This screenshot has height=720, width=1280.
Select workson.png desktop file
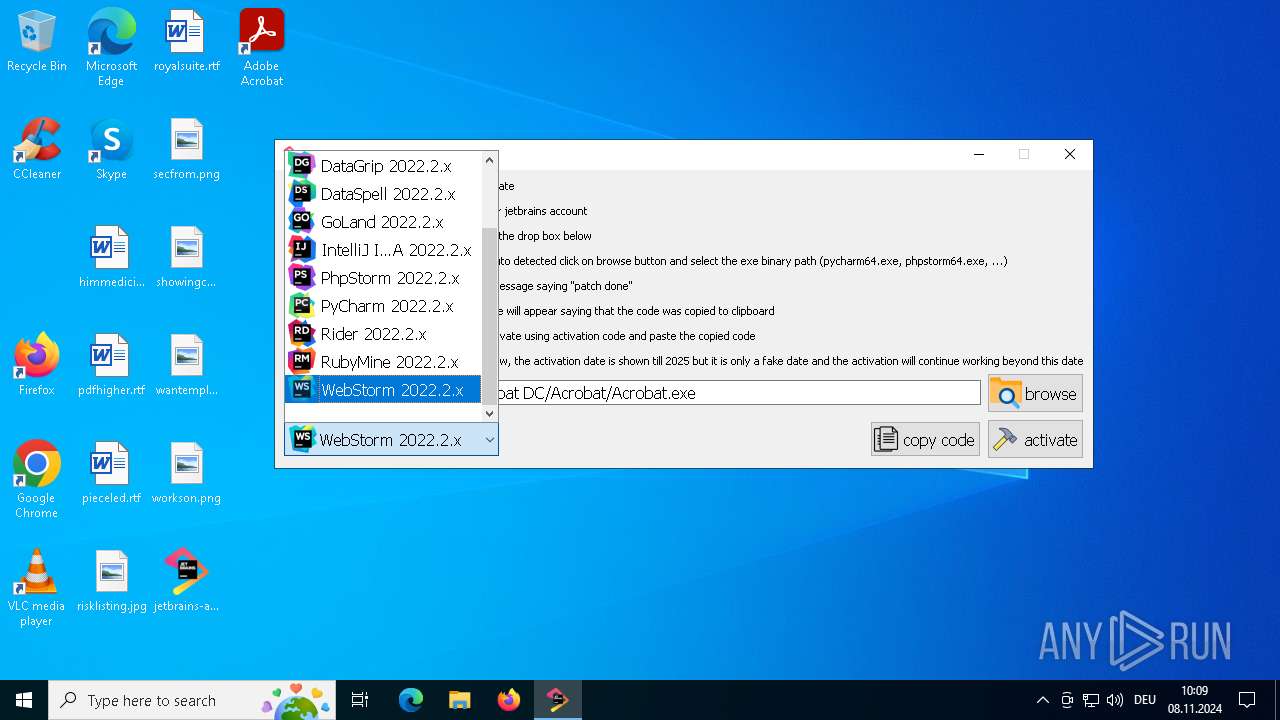pos(187,474)
